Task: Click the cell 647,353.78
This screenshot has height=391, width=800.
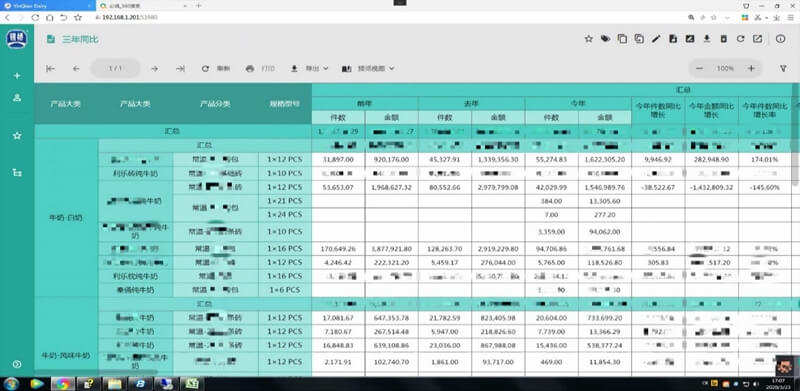Action: click(x=392, y=317)
